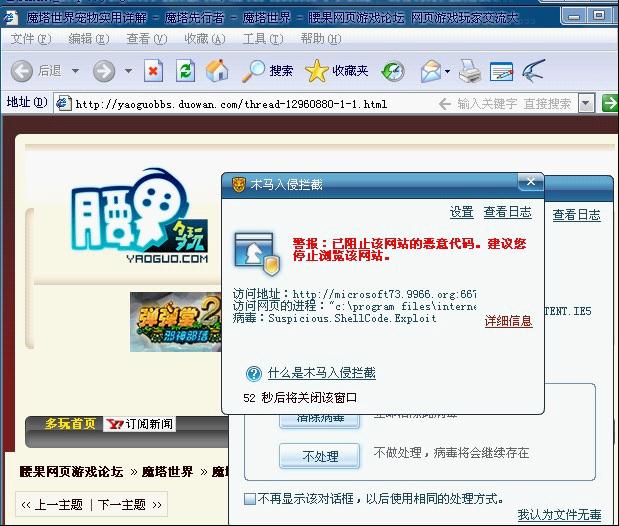
Task: Open the History clock icon
Action: [393, 71]
